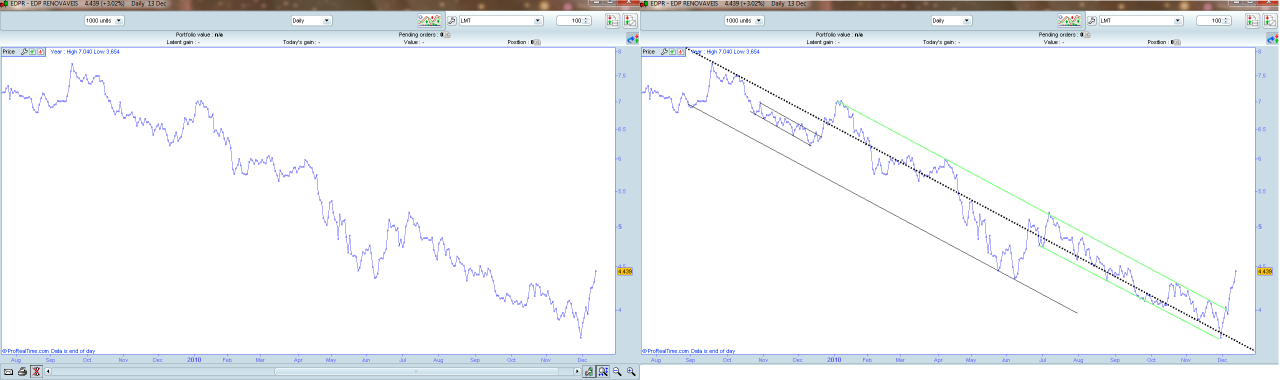Click the indicators chart icon in the right window
1280x380 pixels.
tap(1070, 20)
